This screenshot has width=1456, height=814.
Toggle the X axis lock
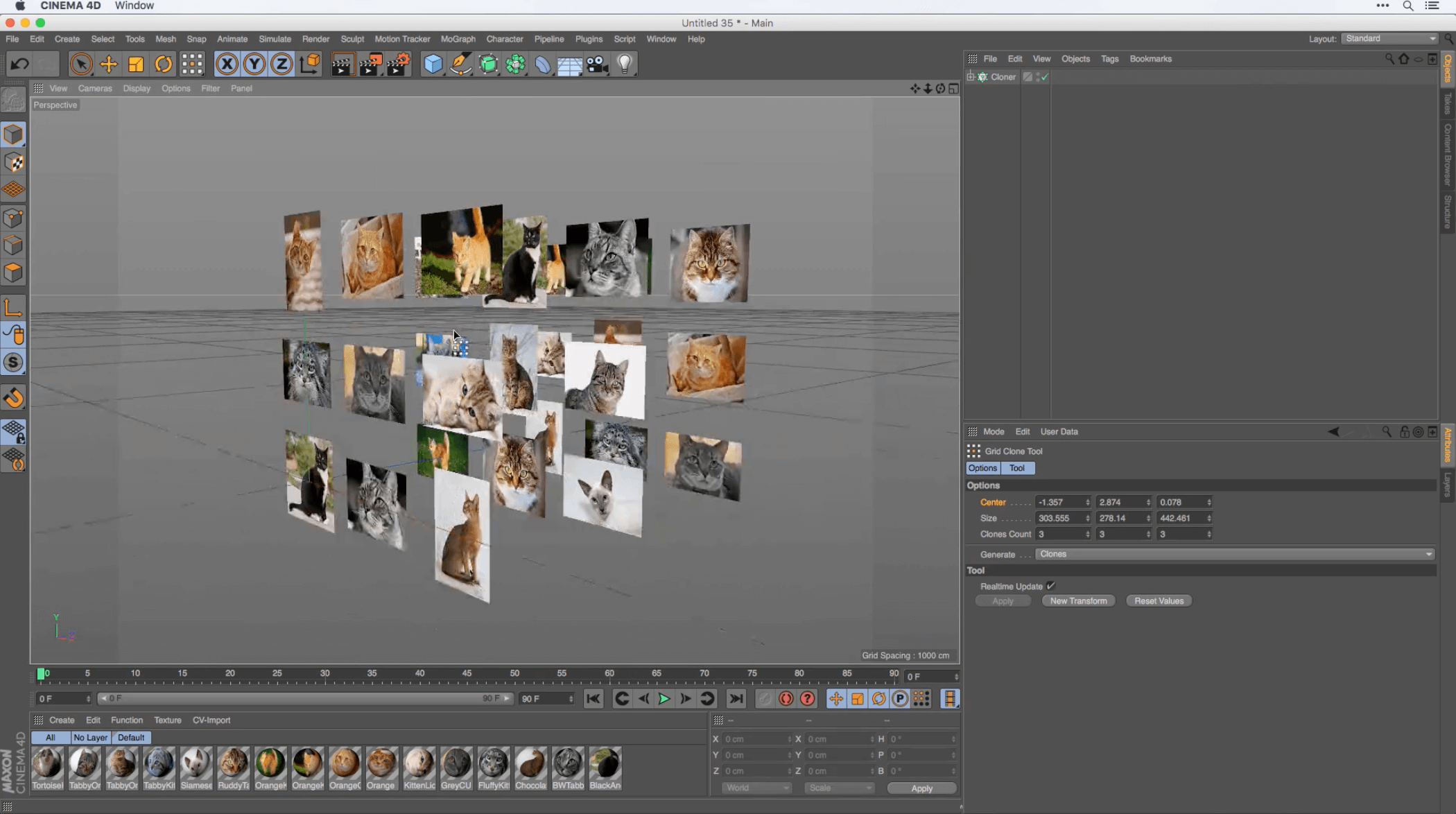pos(227,64)
